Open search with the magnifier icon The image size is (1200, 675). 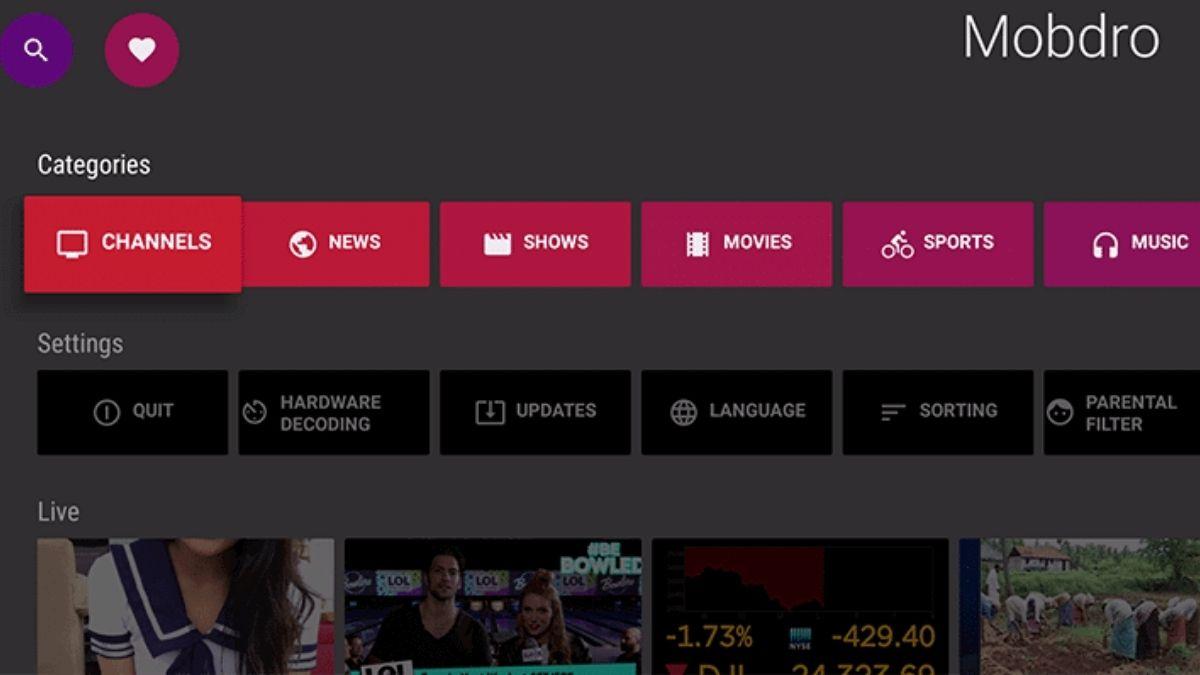point(36,50)
